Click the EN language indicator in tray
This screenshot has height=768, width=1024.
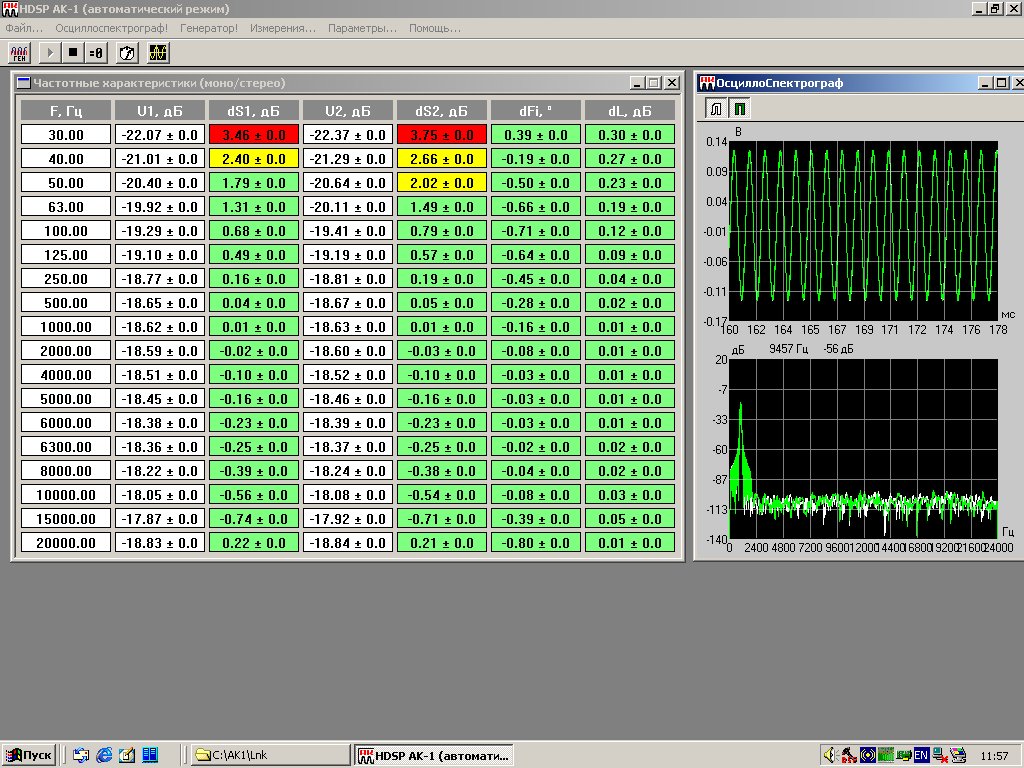[921, 755]
